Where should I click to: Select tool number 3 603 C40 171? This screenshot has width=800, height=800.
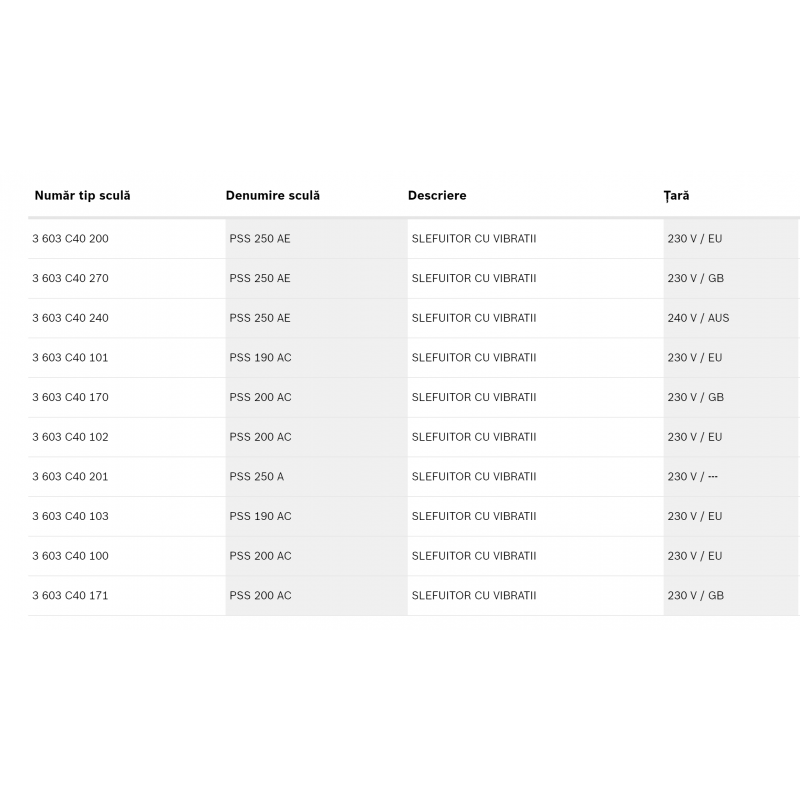70,595
